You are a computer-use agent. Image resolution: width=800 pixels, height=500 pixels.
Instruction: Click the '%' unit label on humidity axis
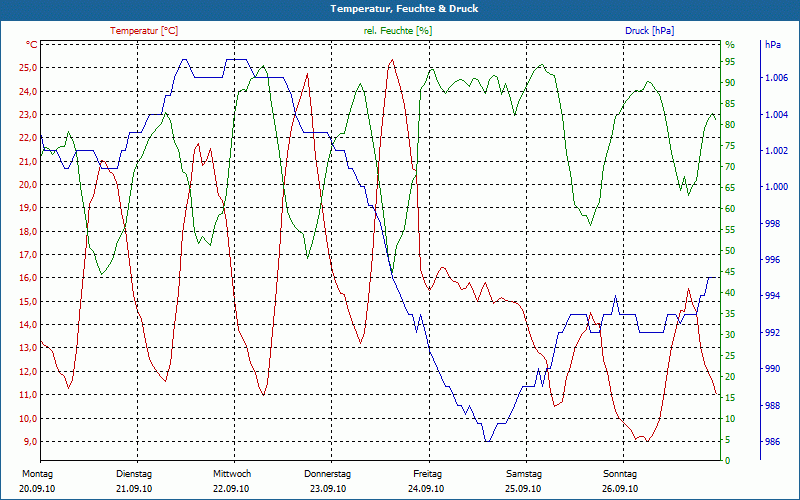point(730,45)
